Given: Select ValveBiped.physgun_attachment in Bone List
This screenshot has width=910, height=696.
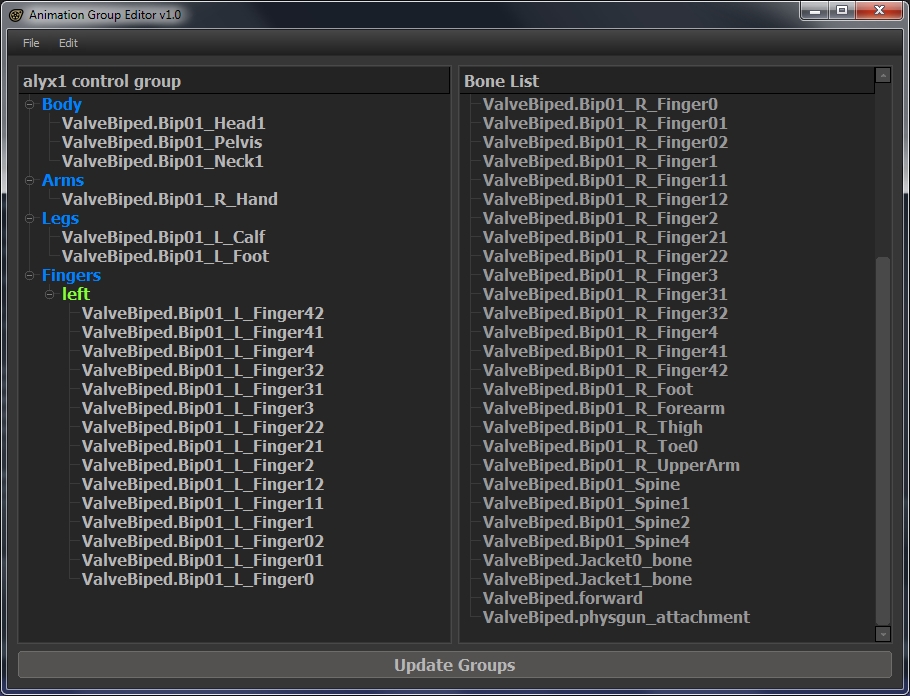Looking at the screenshot, I should click(615, 617).
